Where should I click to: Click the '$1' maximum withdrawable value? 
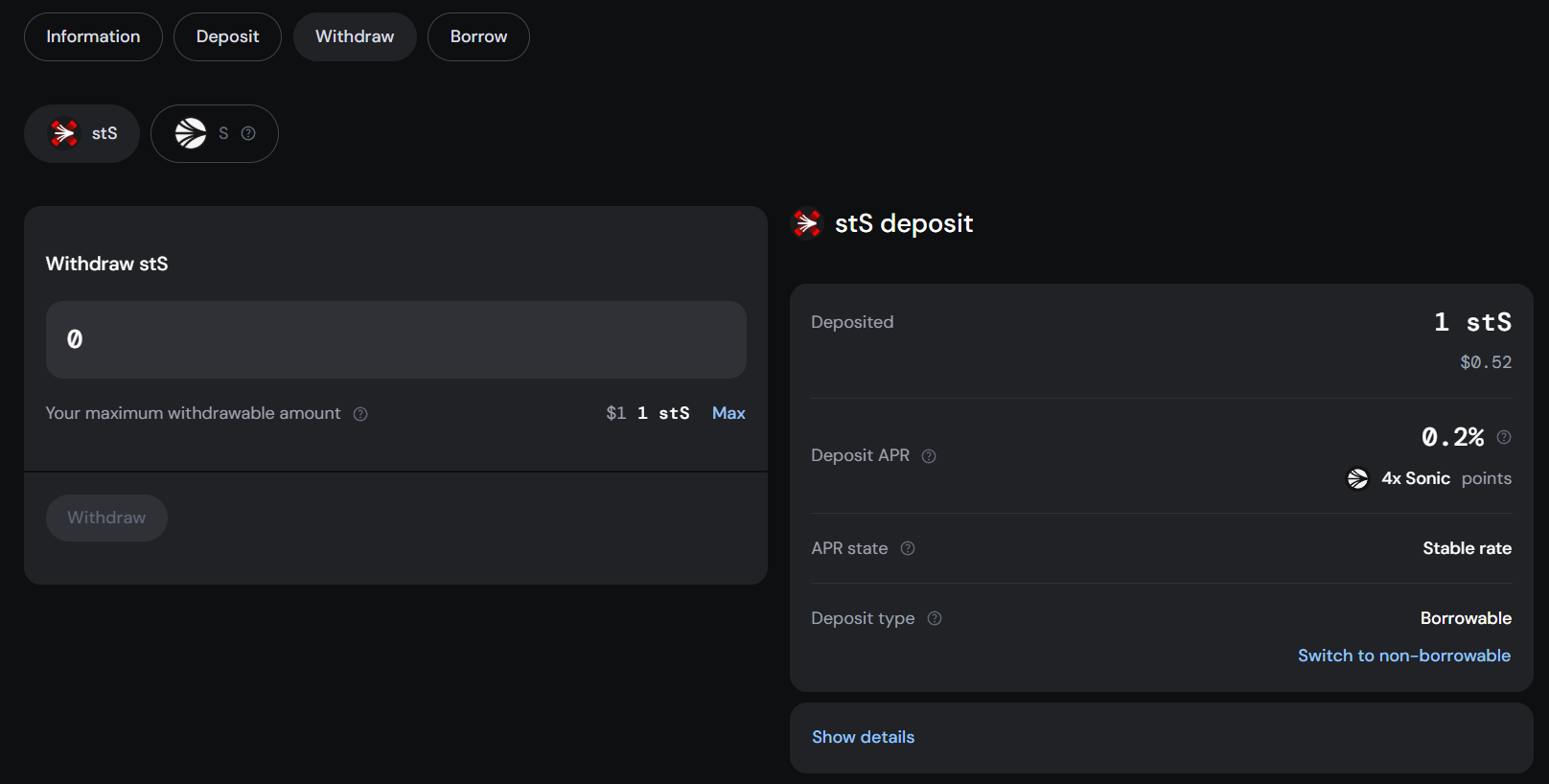(x=615, y=413)
